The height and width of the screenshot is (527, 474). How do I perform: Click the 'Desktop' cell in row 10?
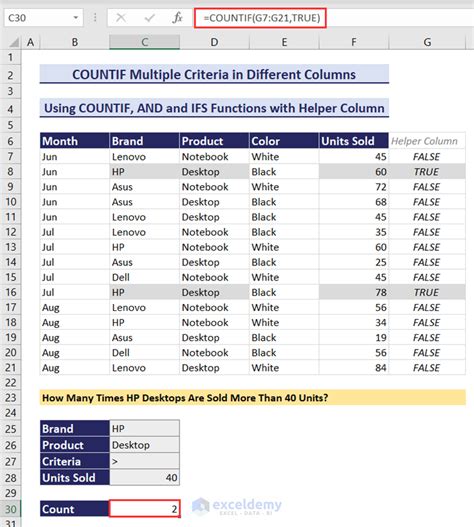point(214,202)
